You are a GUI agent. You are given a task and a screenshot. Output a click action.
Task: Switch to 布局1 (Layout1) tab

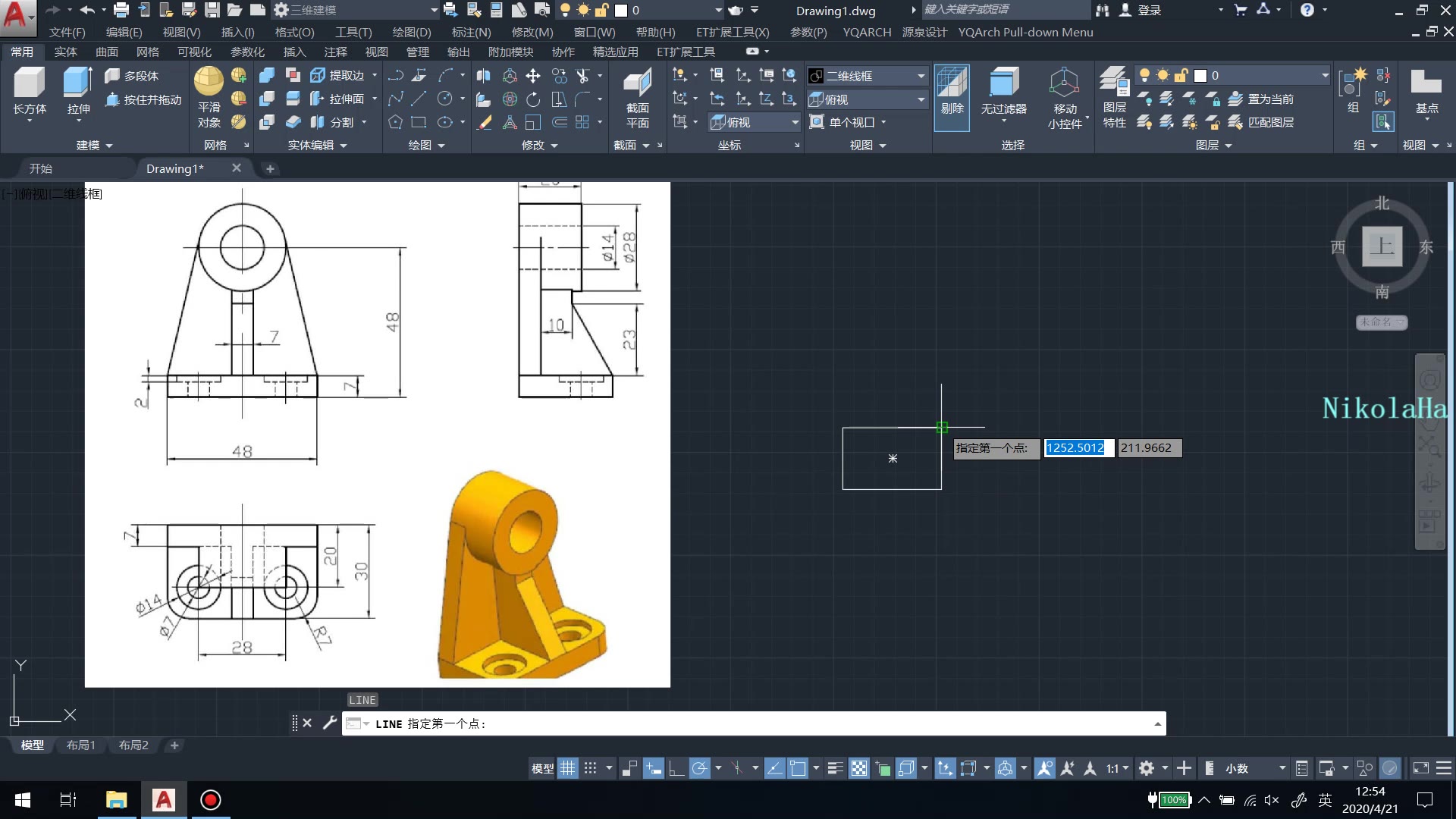pyautogui.click(x=81, y=745)
